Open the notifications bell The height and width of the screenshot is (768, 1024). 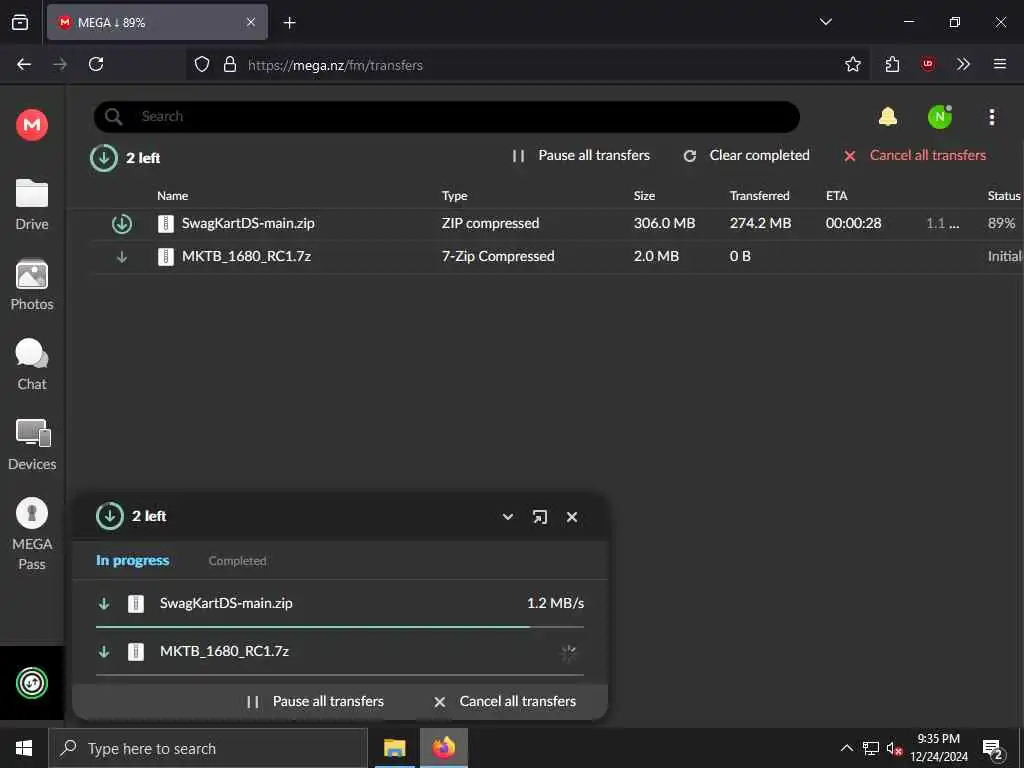tap(887, 117)
